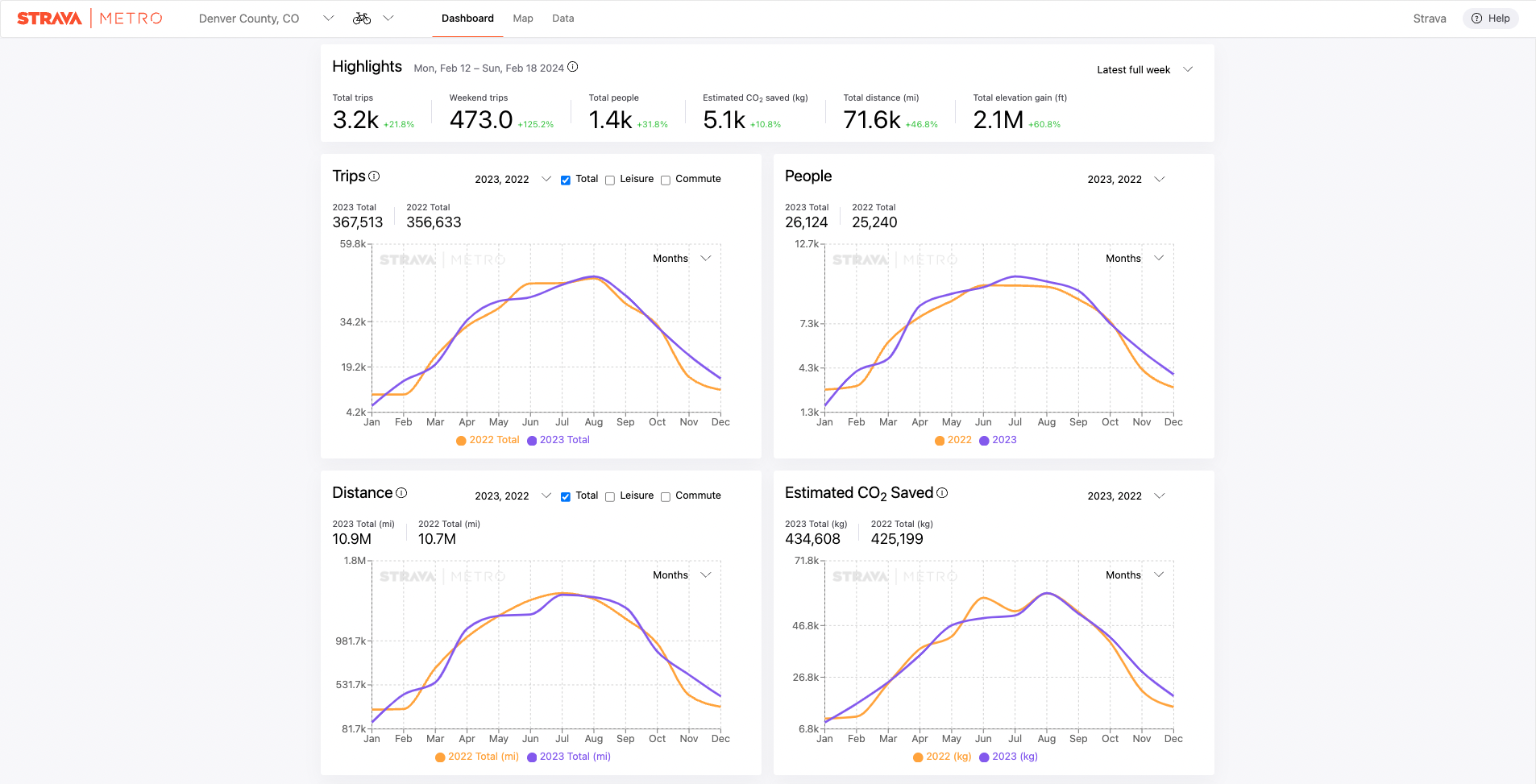Screen dimensions: 1536x784
Task: Open the Denver County, CO region dropdown
Action: pyautogui.click(x=266, y=19)
